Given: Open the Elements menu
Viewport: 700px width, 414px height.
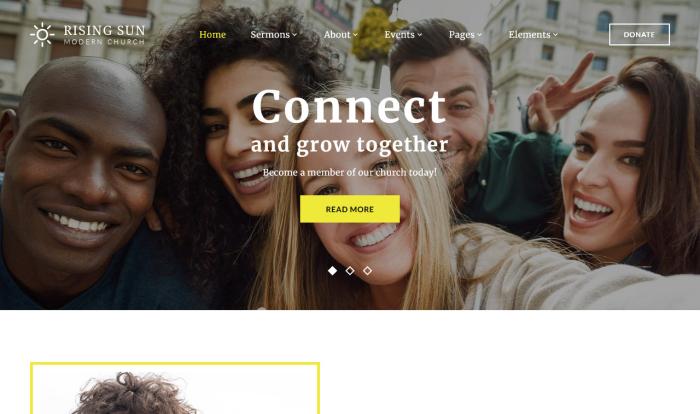Looking at the screenshot, I should (x=529, y=34).
